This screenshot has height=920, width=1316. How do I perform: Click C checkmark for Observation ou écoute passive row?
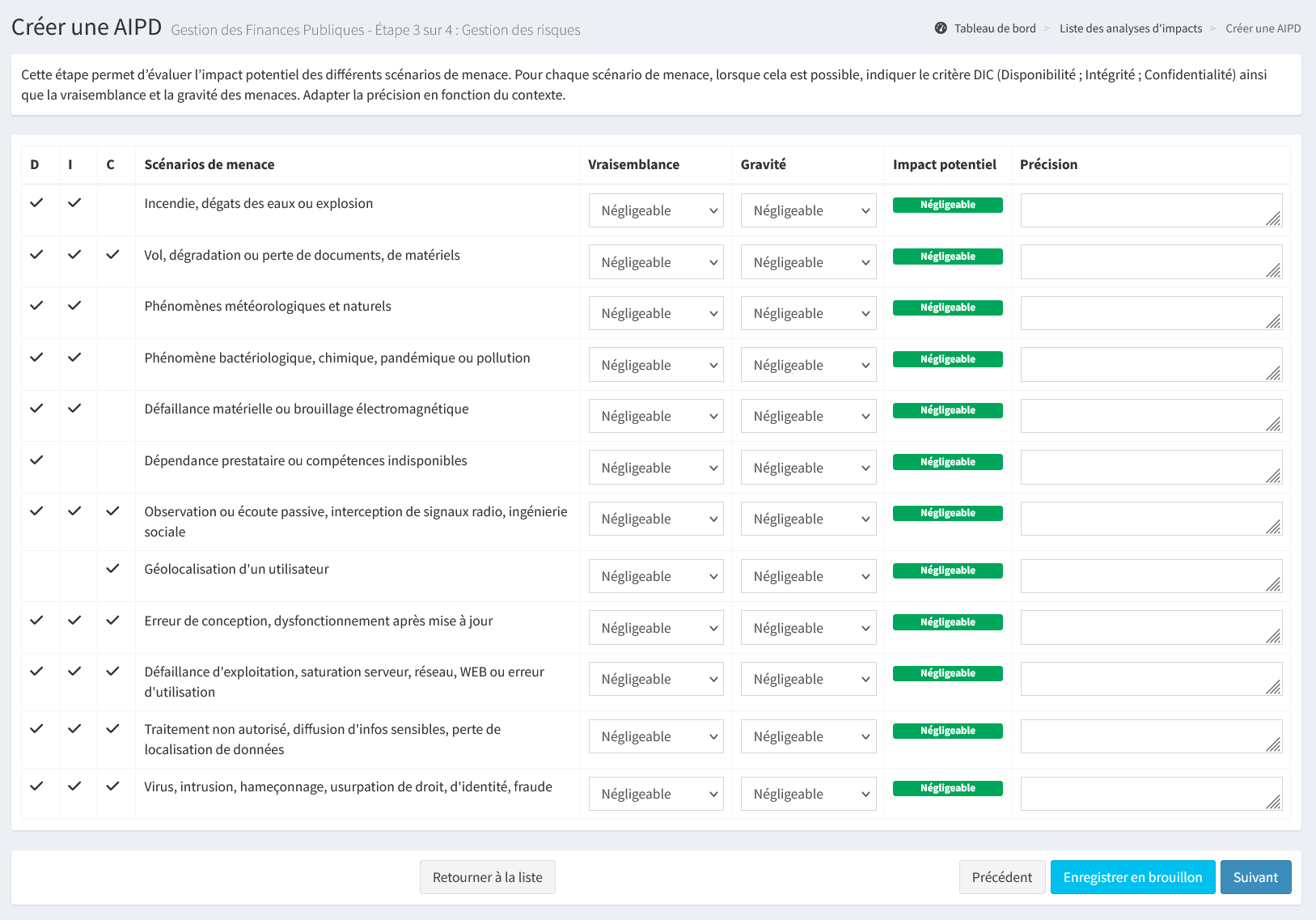pos(112,511)
